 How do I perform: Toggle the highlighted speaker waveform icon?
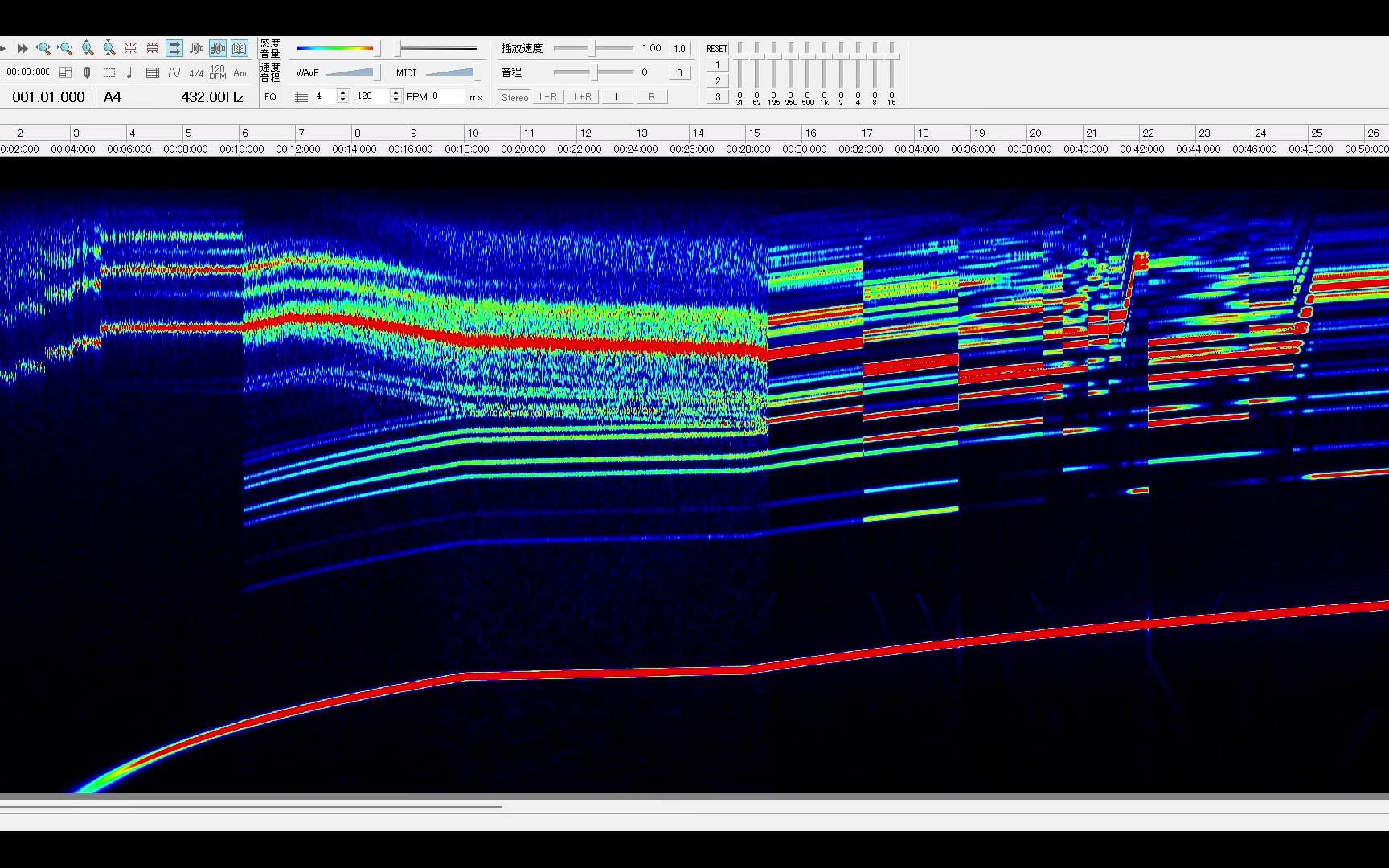click(218, 49)
